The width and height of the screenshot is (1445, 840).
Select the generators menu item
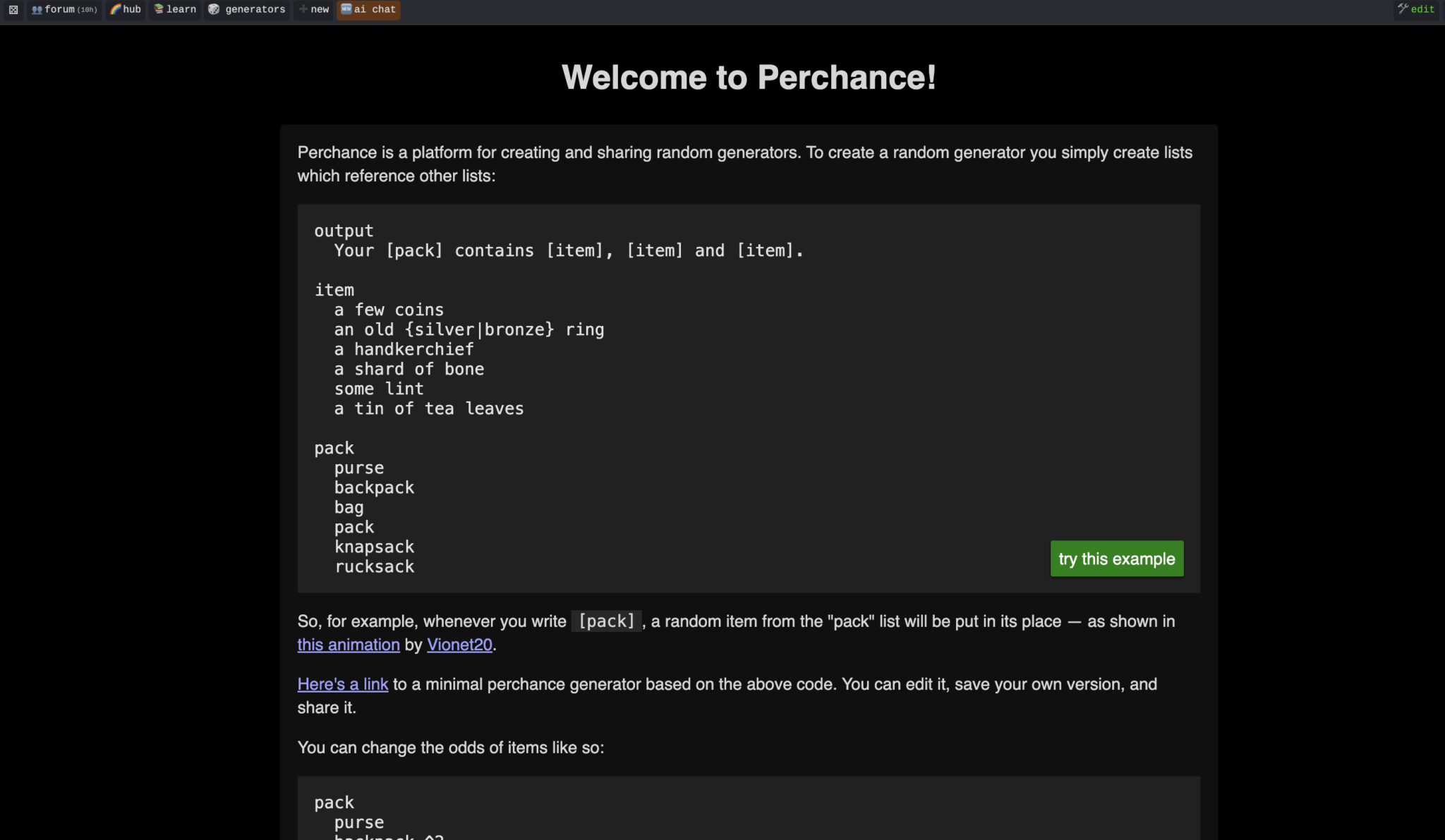(255, 9)
